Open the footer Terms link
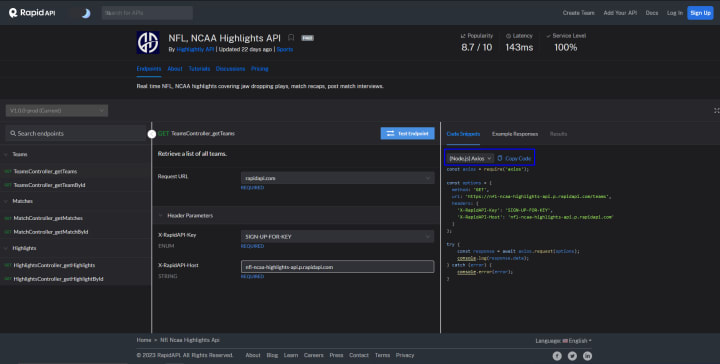720x364 pixels. pos(382,355)
